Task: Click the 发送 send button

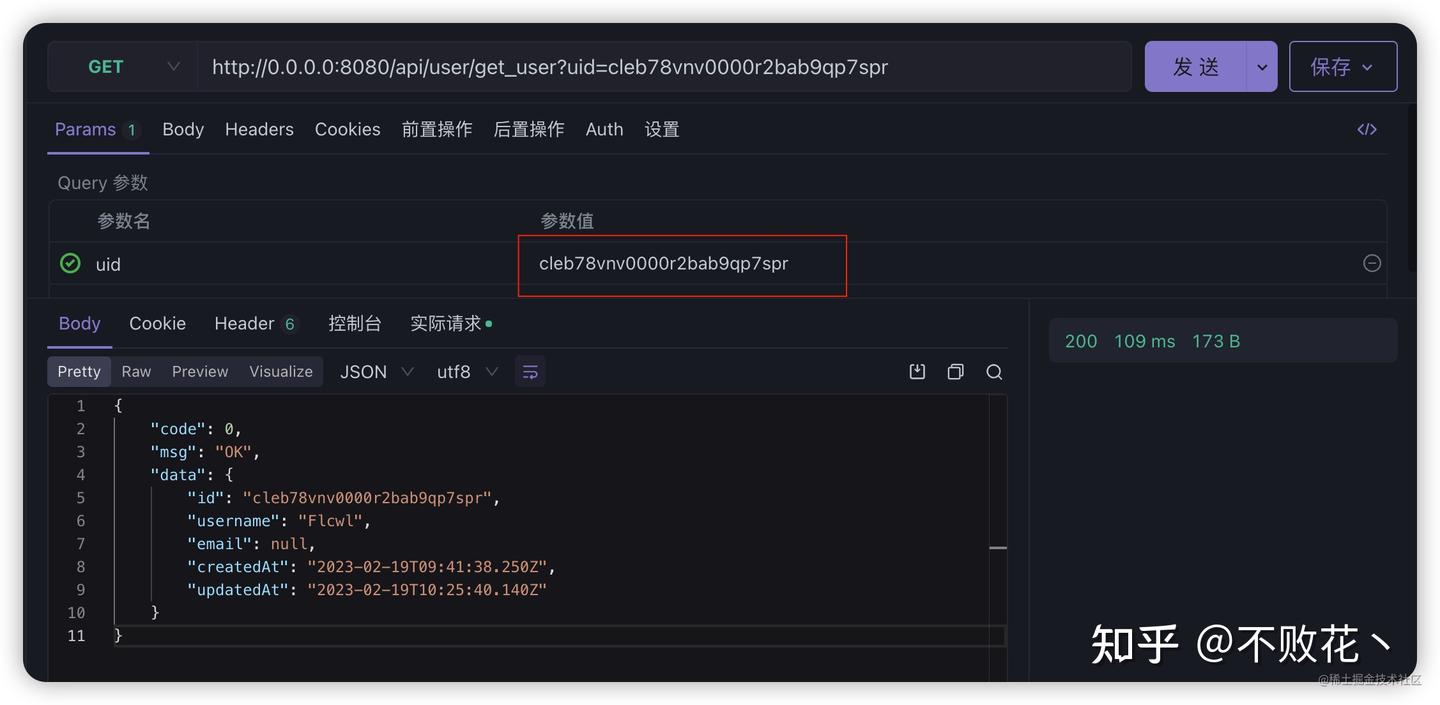Action: pos(1196,67)
